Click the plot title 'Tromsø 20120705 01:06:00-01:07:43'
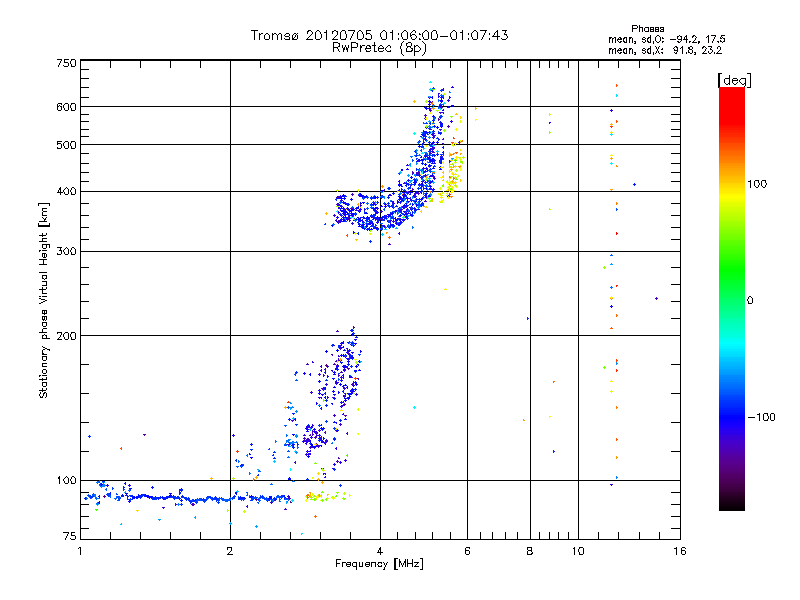Viewport: 800px width, 600px height. click(379, 35)
